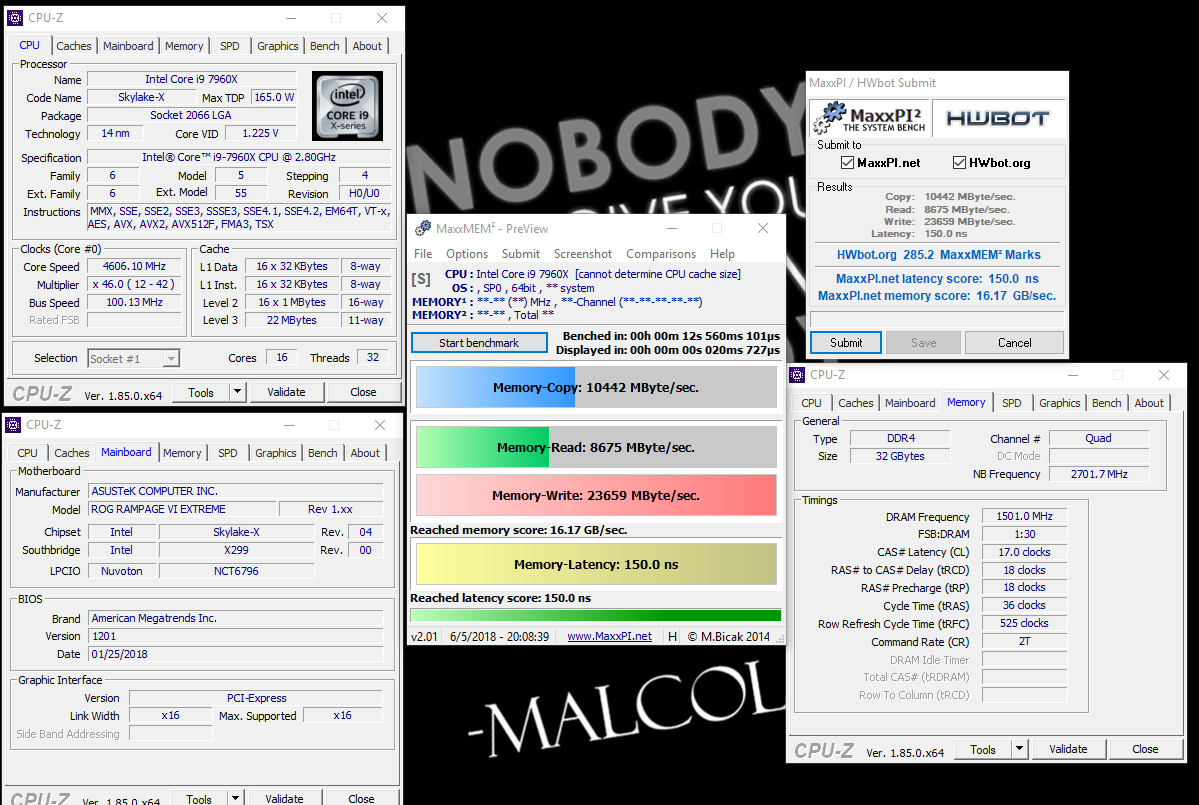The image size is (1199, 805).
Task: Open the Comparisons menu in MaxxMEM
Action: point(661,254)
